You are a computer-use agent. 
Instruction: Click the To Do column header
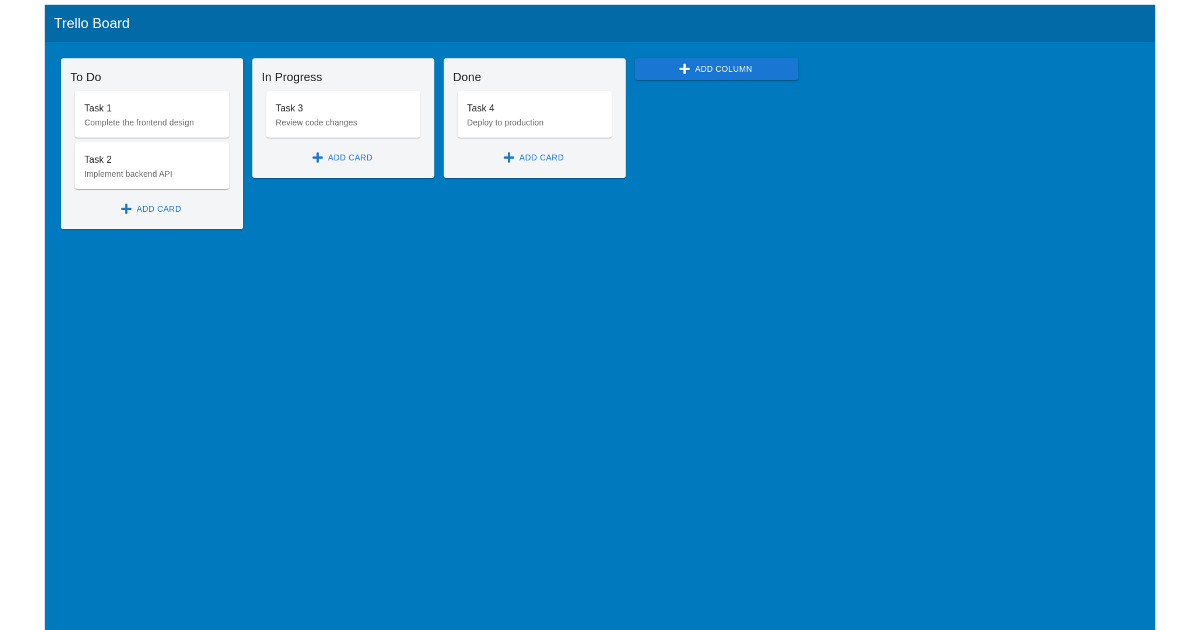tap(84, 76)
